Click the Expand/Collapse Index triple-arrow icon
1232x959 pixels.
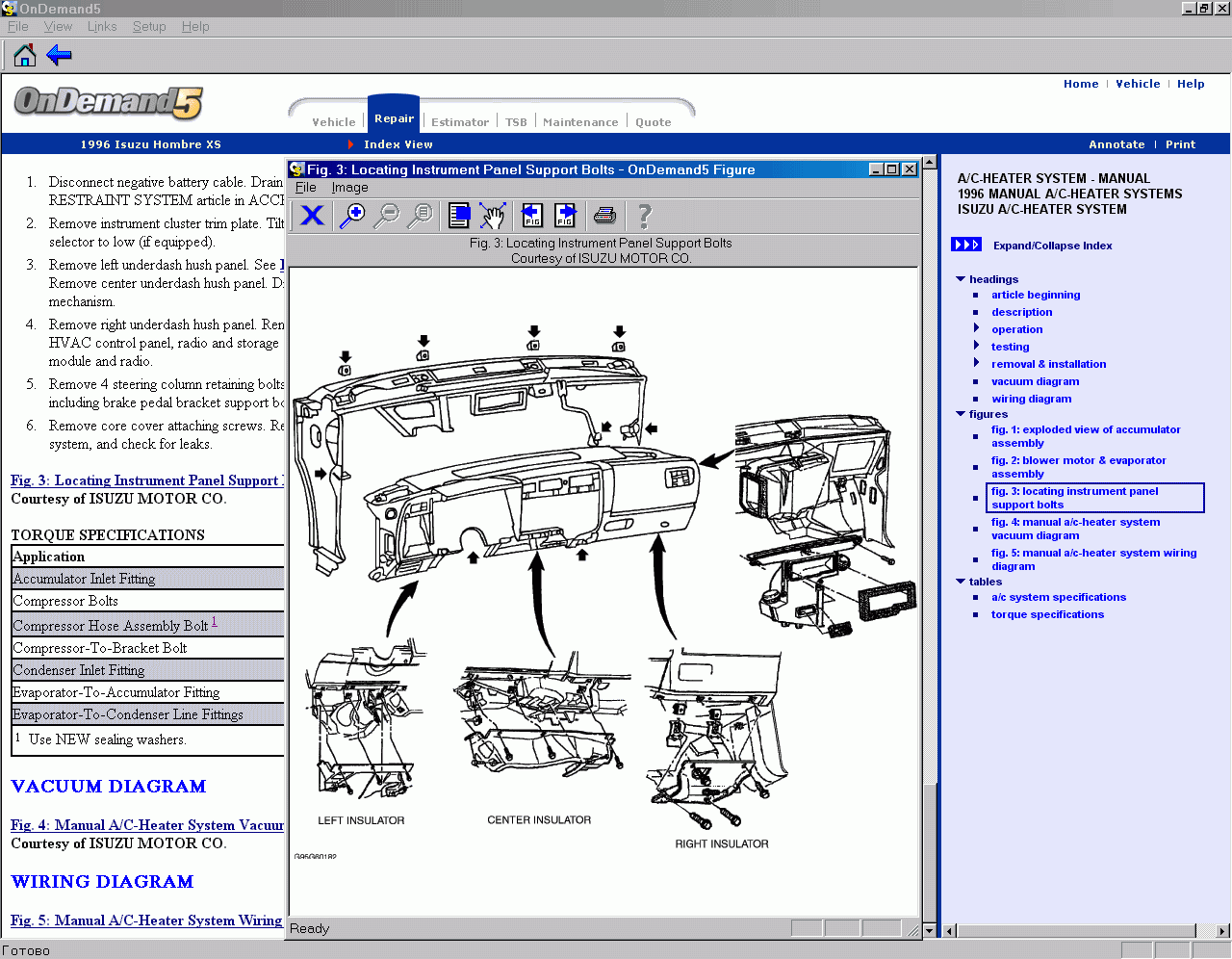pos(966,245)
